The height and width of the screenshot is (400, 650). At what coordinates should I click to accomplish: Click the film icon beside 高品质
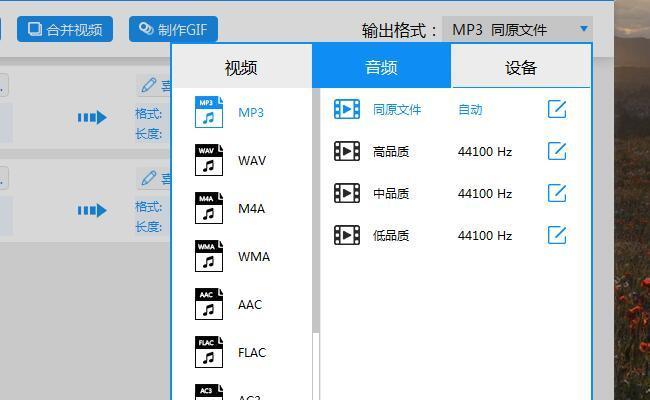pyautogui.click(x=347, y=151)
